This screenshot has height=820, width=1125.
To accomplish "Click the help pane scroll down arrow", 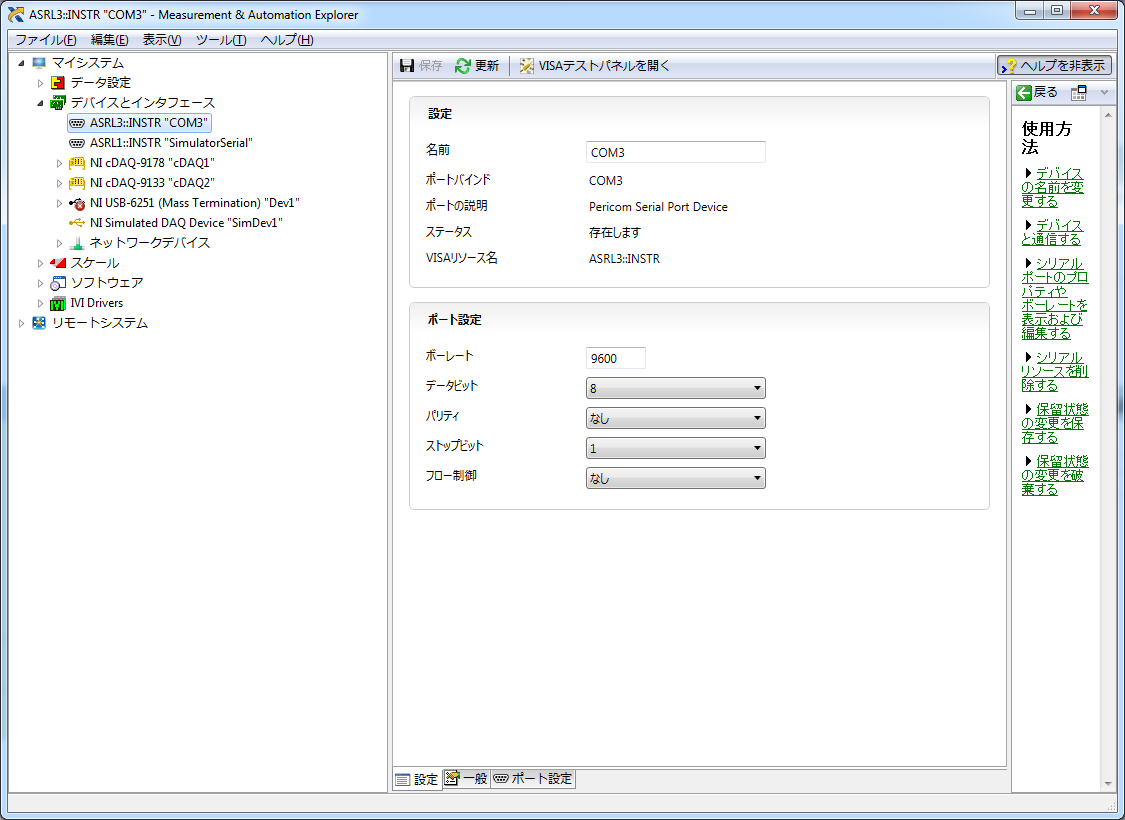I will 1108,783.
